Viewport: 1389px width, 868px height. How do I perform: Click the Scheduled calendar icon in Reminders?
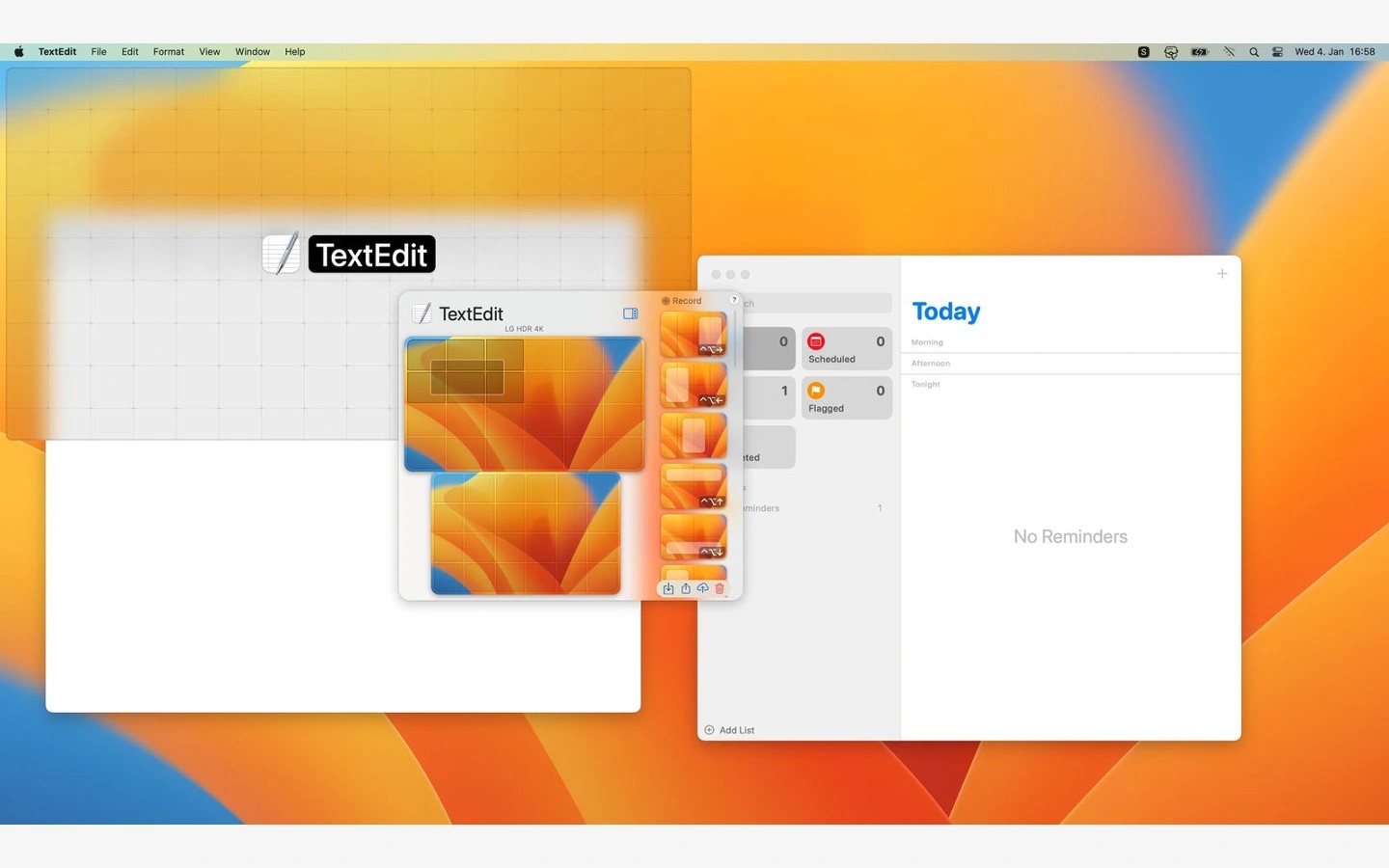tap(816, 341)
